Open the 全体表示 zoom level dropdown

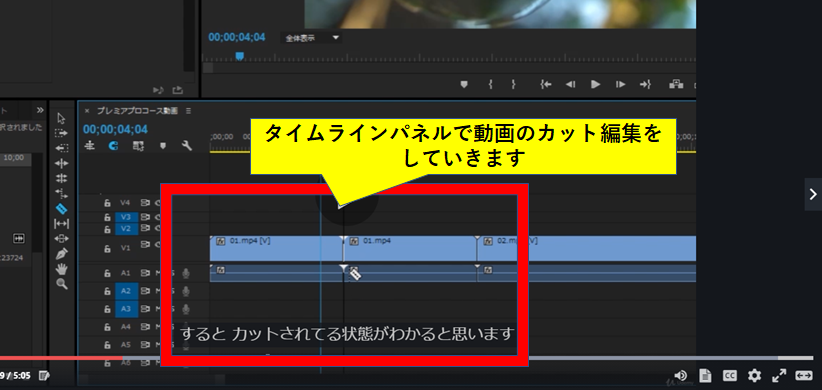[312, 38]
